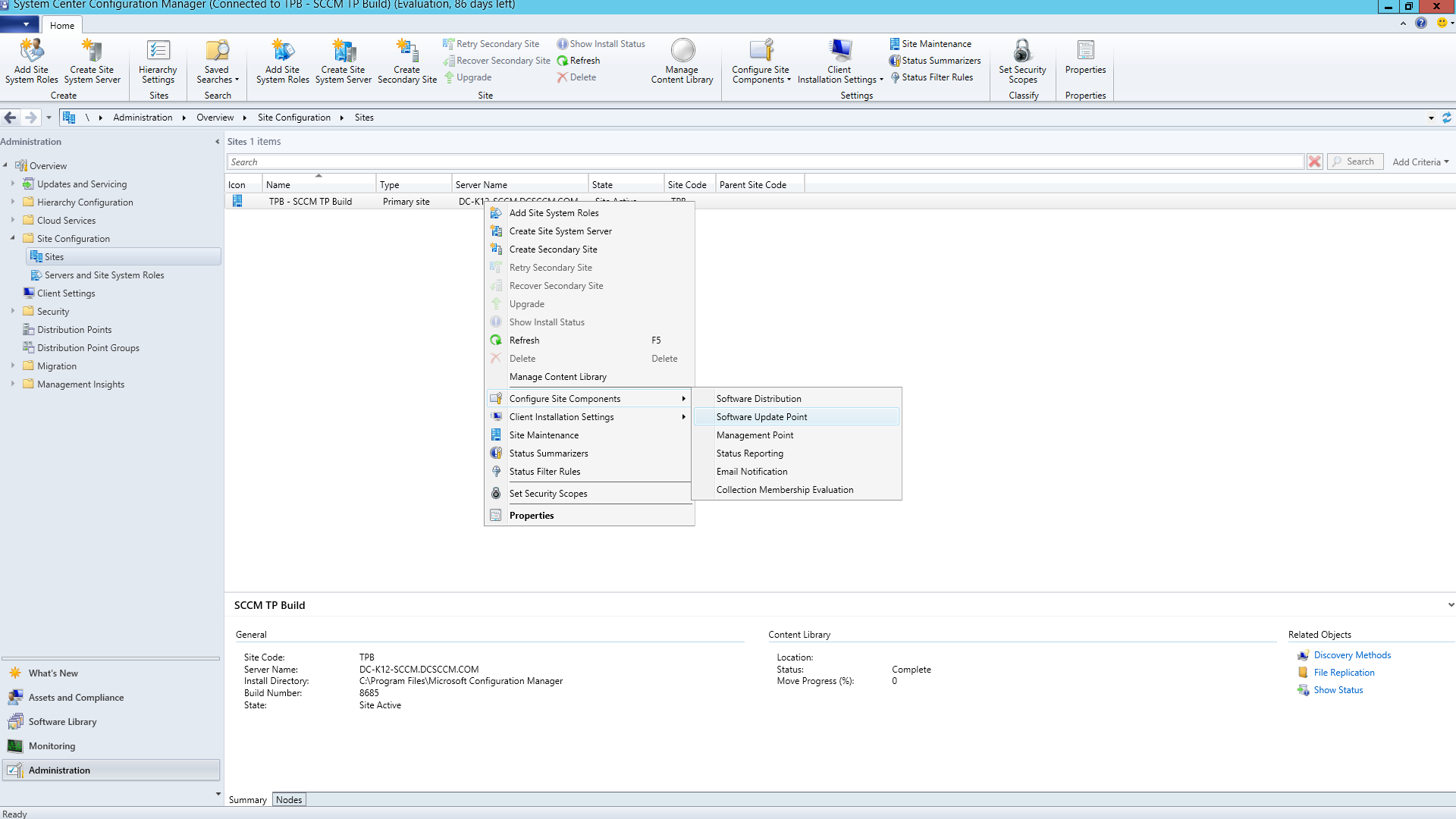1456x819 pixels.
Task: Open the Monitoring workspace
Action: [52, 746]
